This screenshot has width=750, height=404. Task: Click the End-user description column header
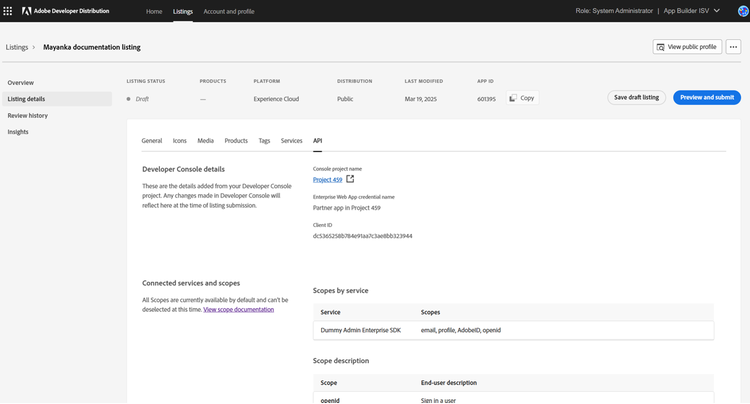(449, 383)
